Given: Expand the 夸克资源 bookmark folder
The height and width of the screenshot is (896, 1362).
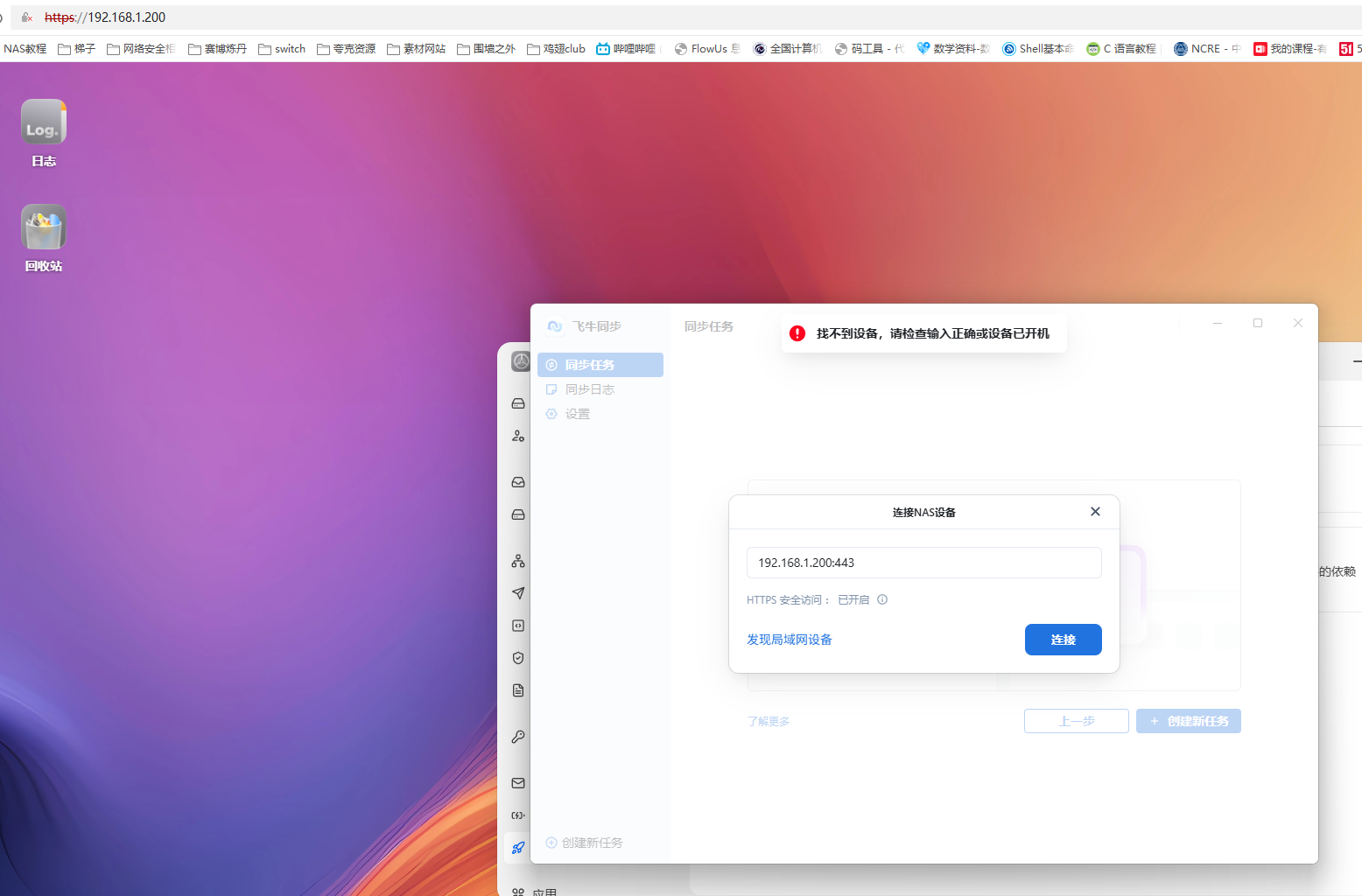Looking at the screenshot, I should [x=347, y=49].
